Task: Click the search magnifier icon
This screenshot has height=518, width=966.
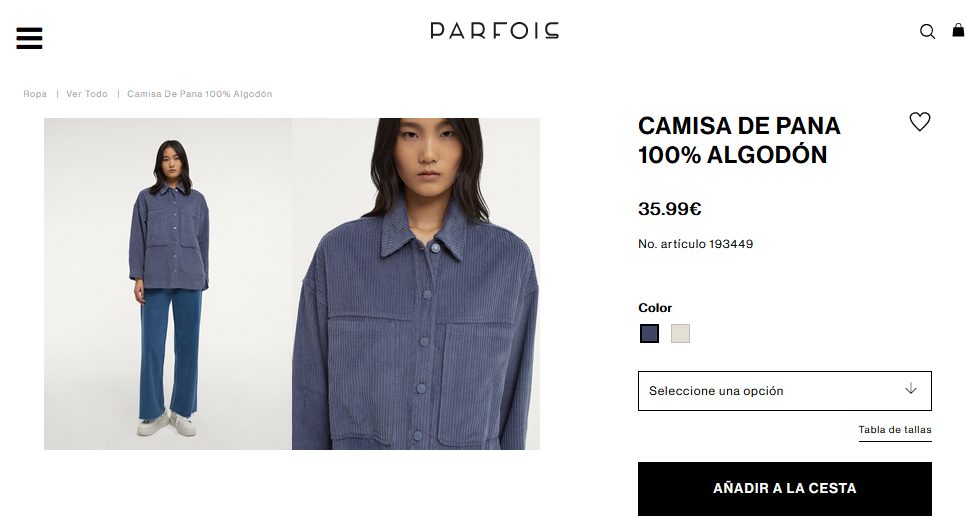Action: click(927, 31)
